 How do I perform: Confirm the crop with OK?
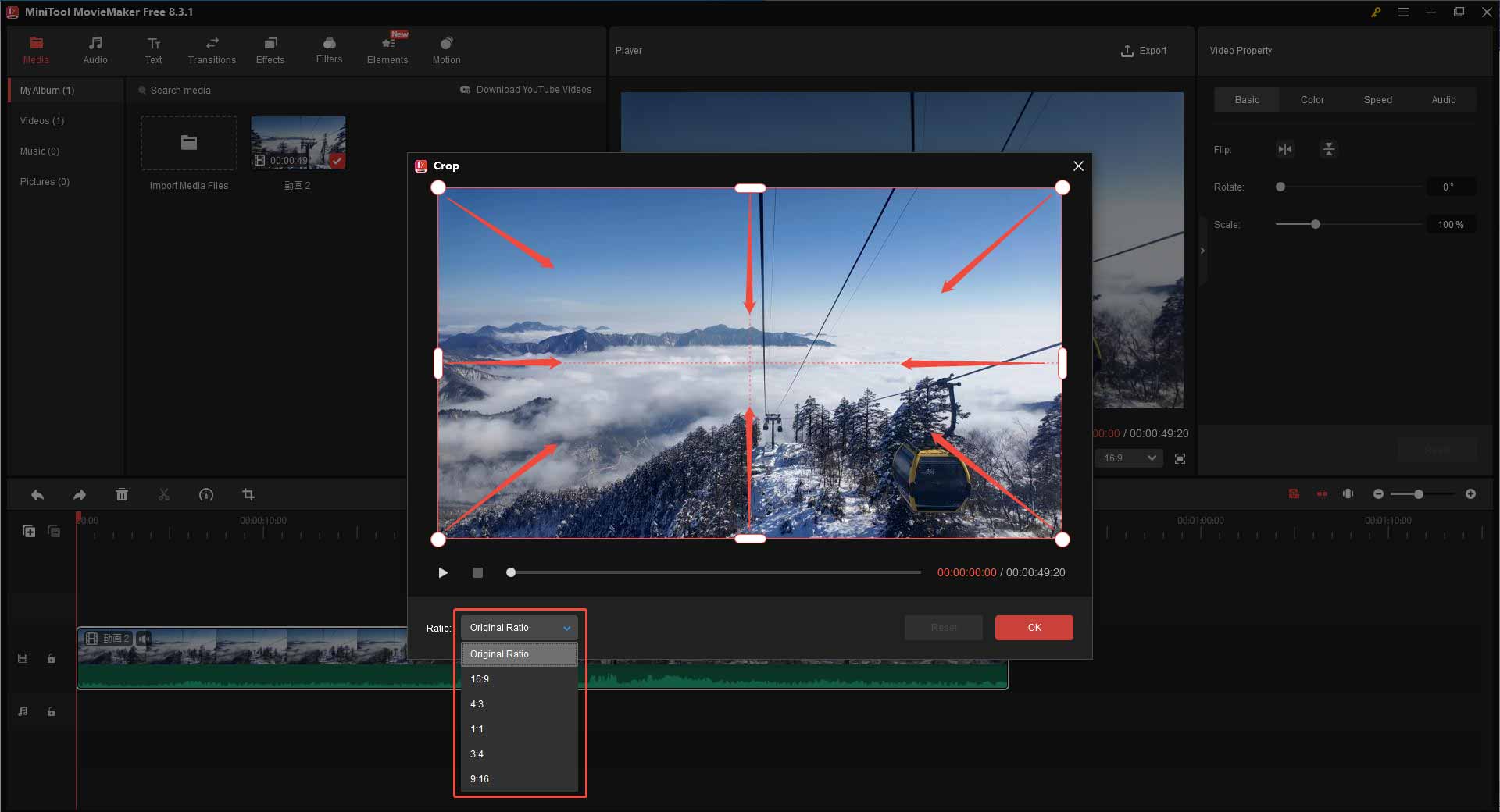pyautogui.click(x=1034, y=627)
